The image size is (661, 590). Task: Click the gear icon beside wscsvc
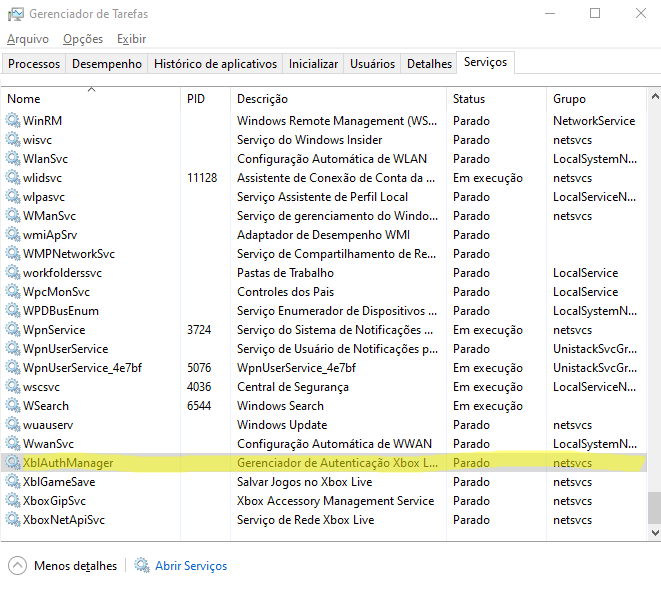13,386
